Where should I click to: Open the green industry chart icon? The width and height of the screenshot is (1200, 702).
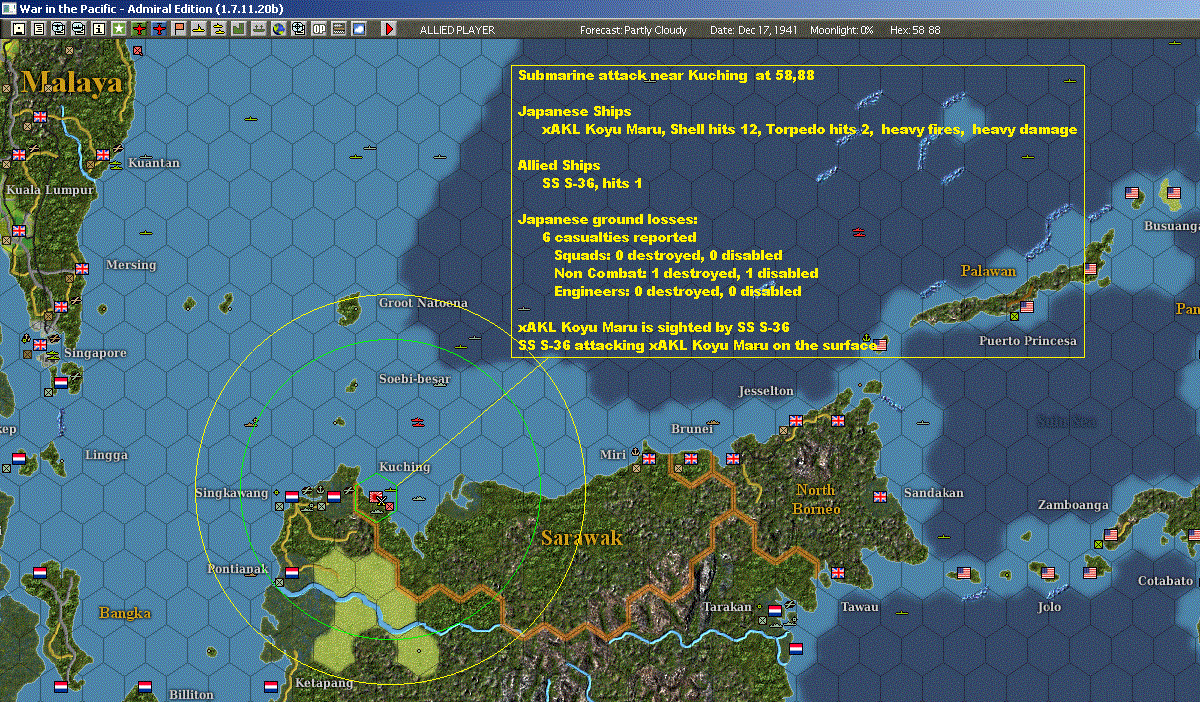(238, 29)
